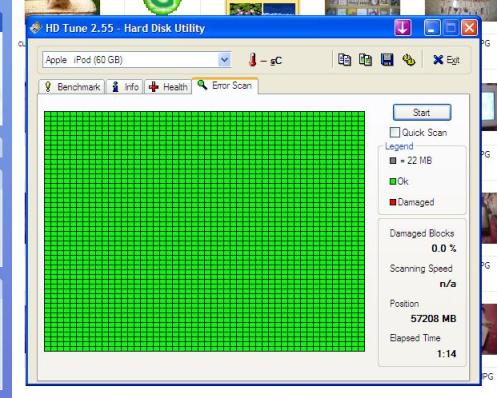The height and width of the screenshot is (398, 497).
Task: Click the blue X Exit icon
Action: tap(438, 60)
